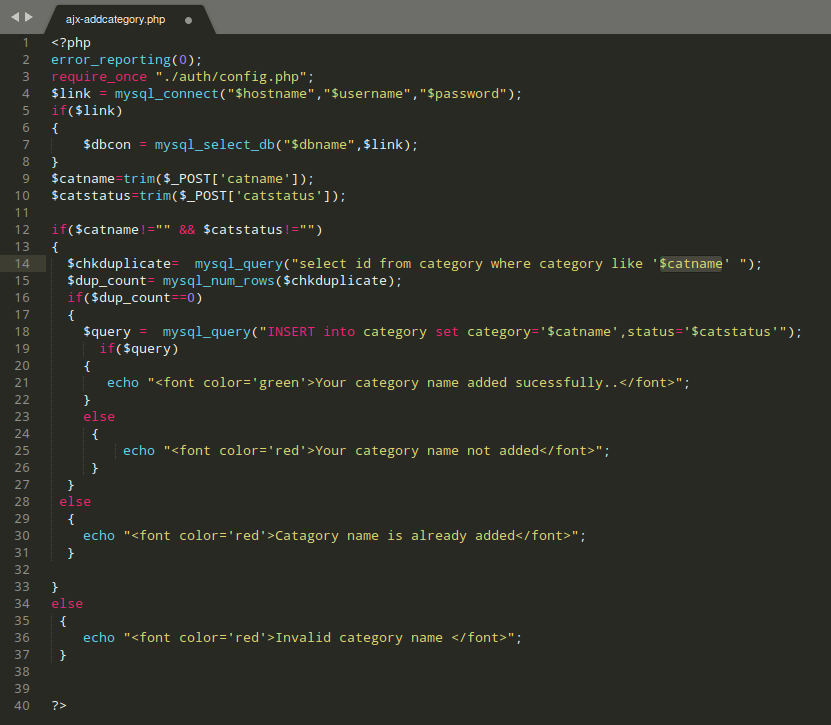This screenshot has height=725, width=831.
Task: Click the opening <?php tag on line 1
Action: [71, 43]
